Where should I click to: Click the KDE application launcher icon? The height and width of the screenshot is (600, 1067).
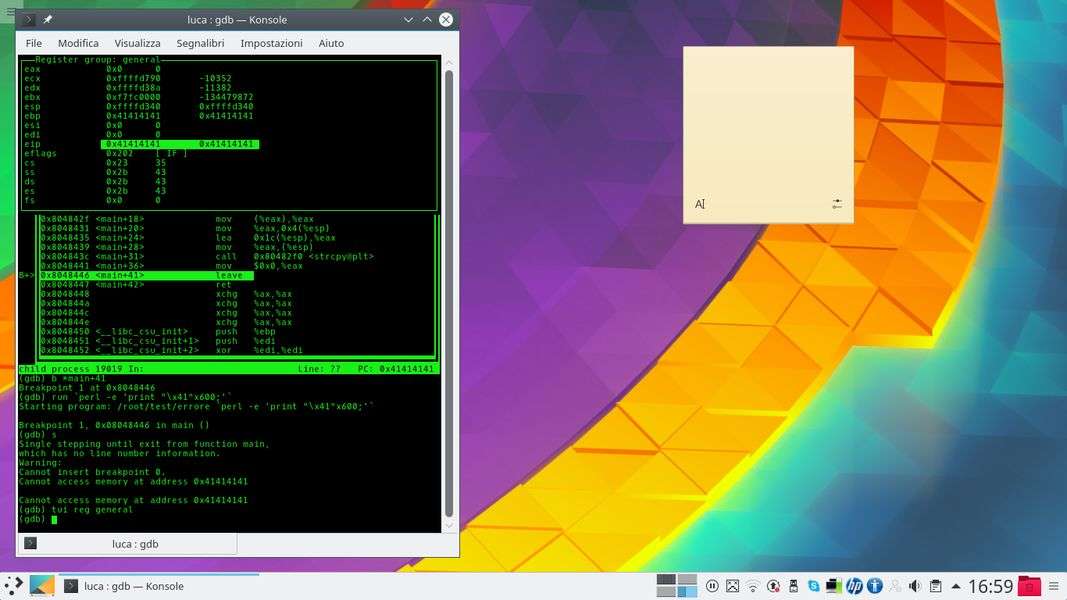tap(13, 586)
